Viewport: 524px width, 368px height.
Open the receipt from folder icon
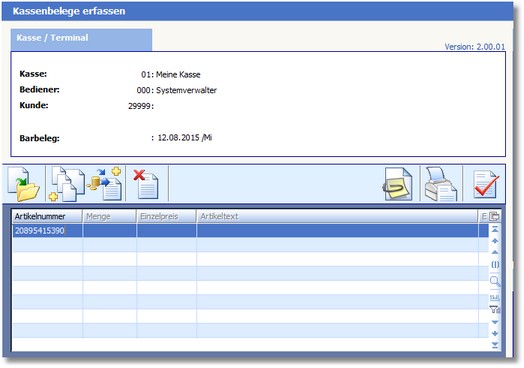(24, 185)
